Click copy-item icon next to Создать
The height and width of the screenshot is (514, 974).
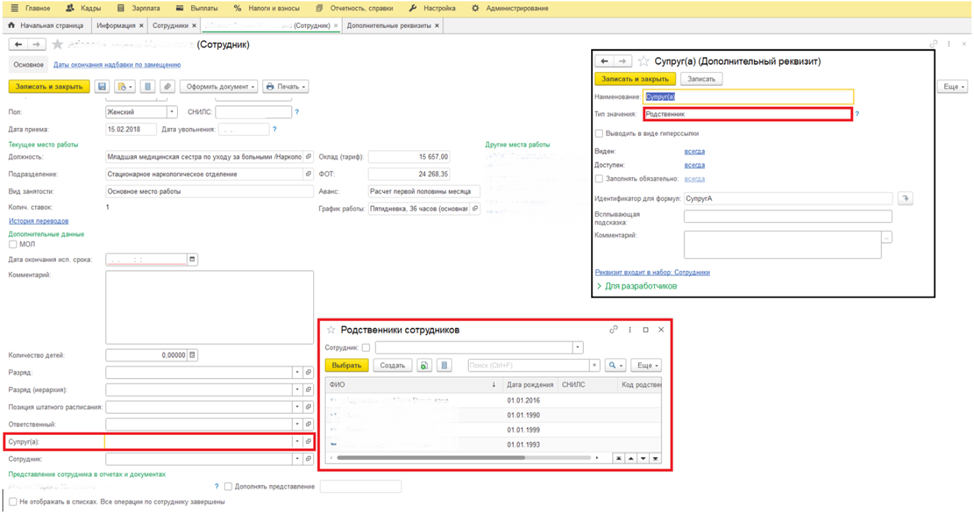424,365
